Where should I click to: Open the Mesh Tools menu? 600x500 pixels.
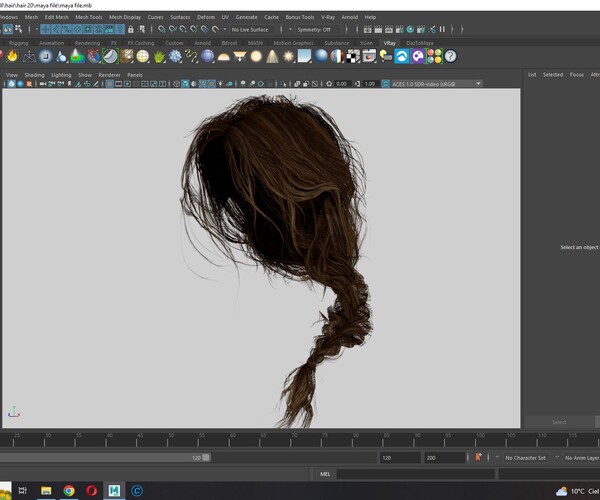[88, 17]
